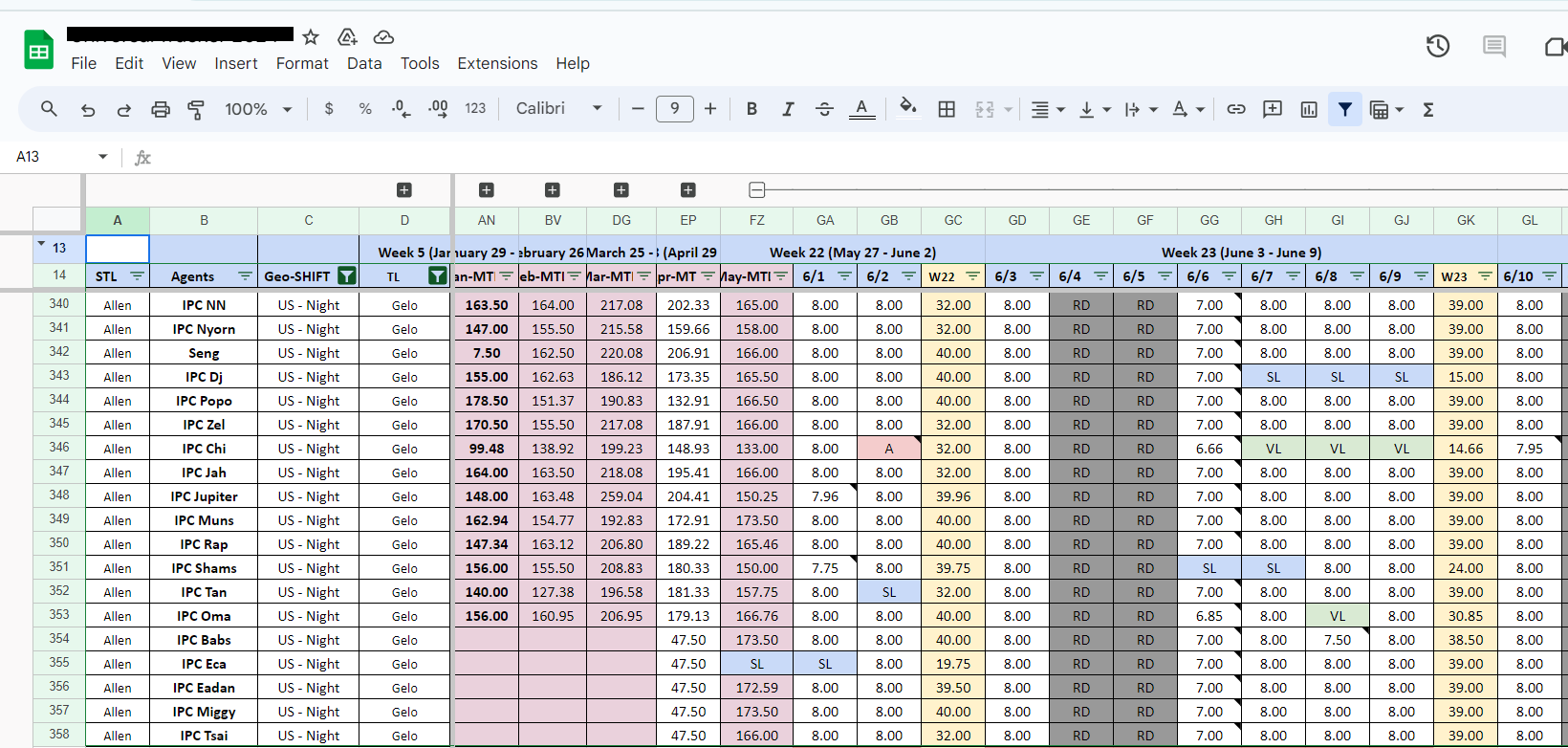Open the Edit menu
The height and width of the screenshot is (748, 1568).
click(129, 63)
